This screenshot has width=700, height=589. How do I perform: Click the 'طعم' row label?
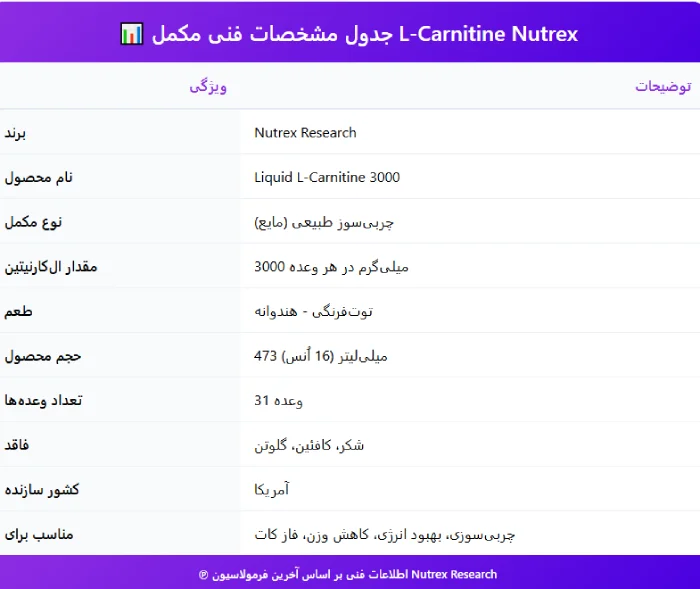click(18, 311)
